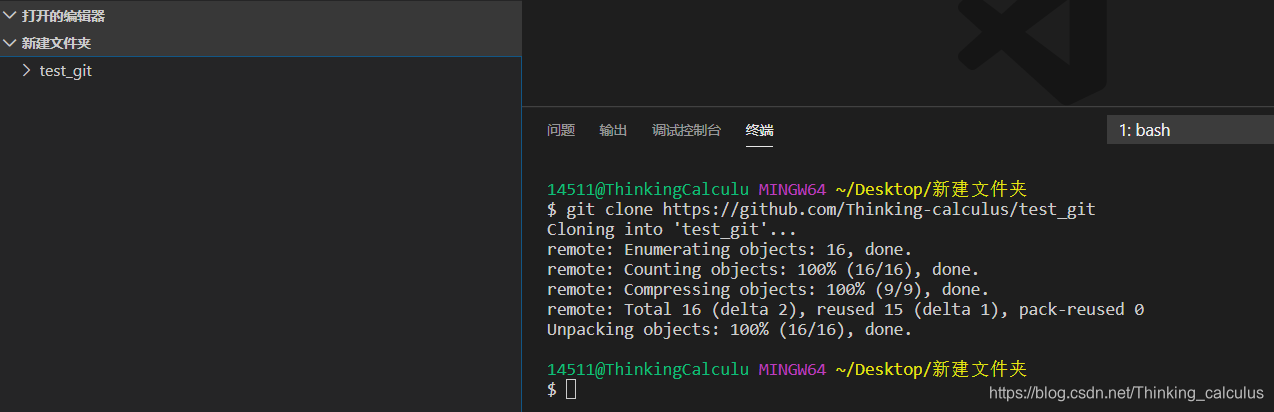
Task: Click the first 14511@ThinkingCalculu prompt text
Action: pyautogui.click(x=647, y=189)
